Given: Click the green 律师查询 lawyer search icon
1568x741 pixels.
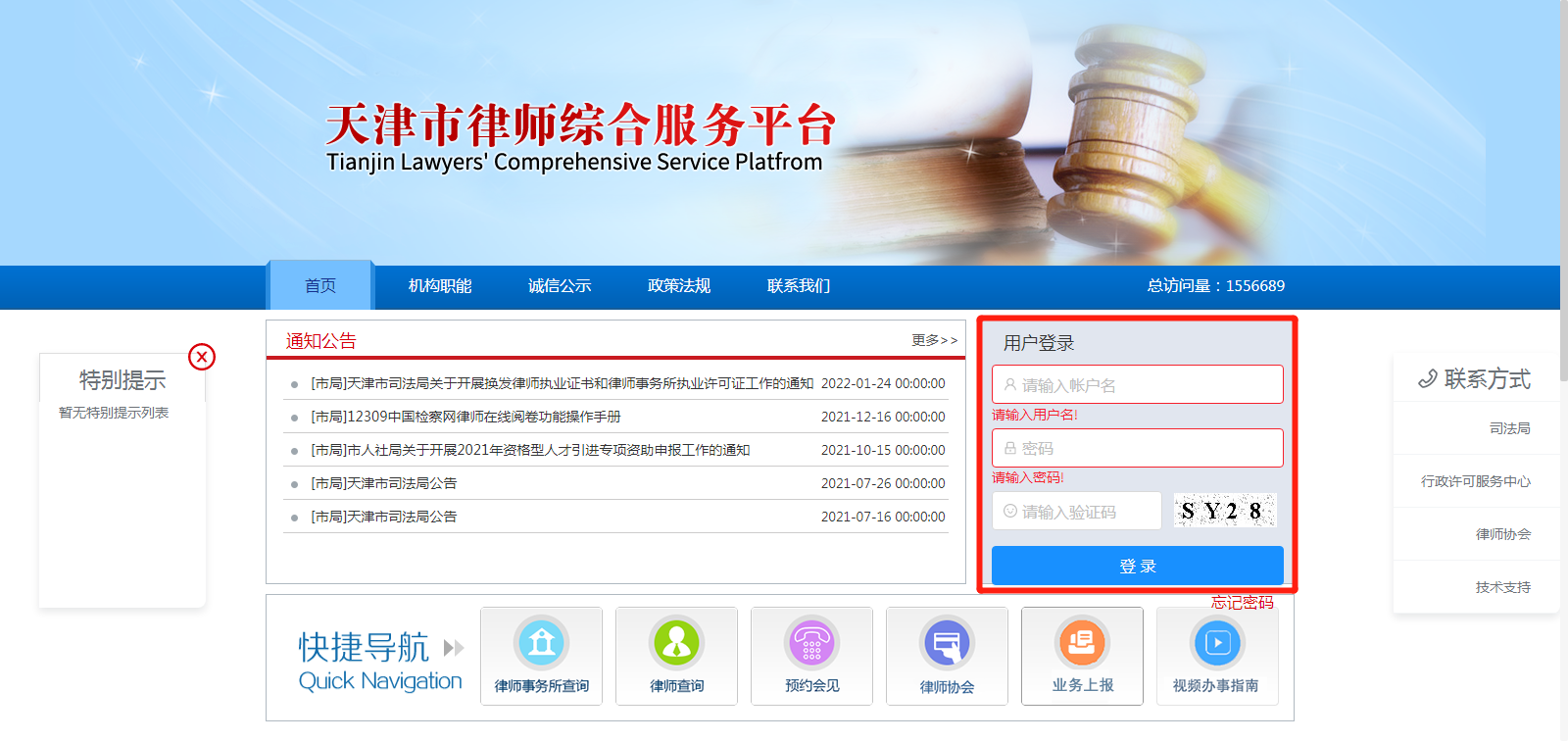Looking at the screenshot, I should (x=677, y=644).
